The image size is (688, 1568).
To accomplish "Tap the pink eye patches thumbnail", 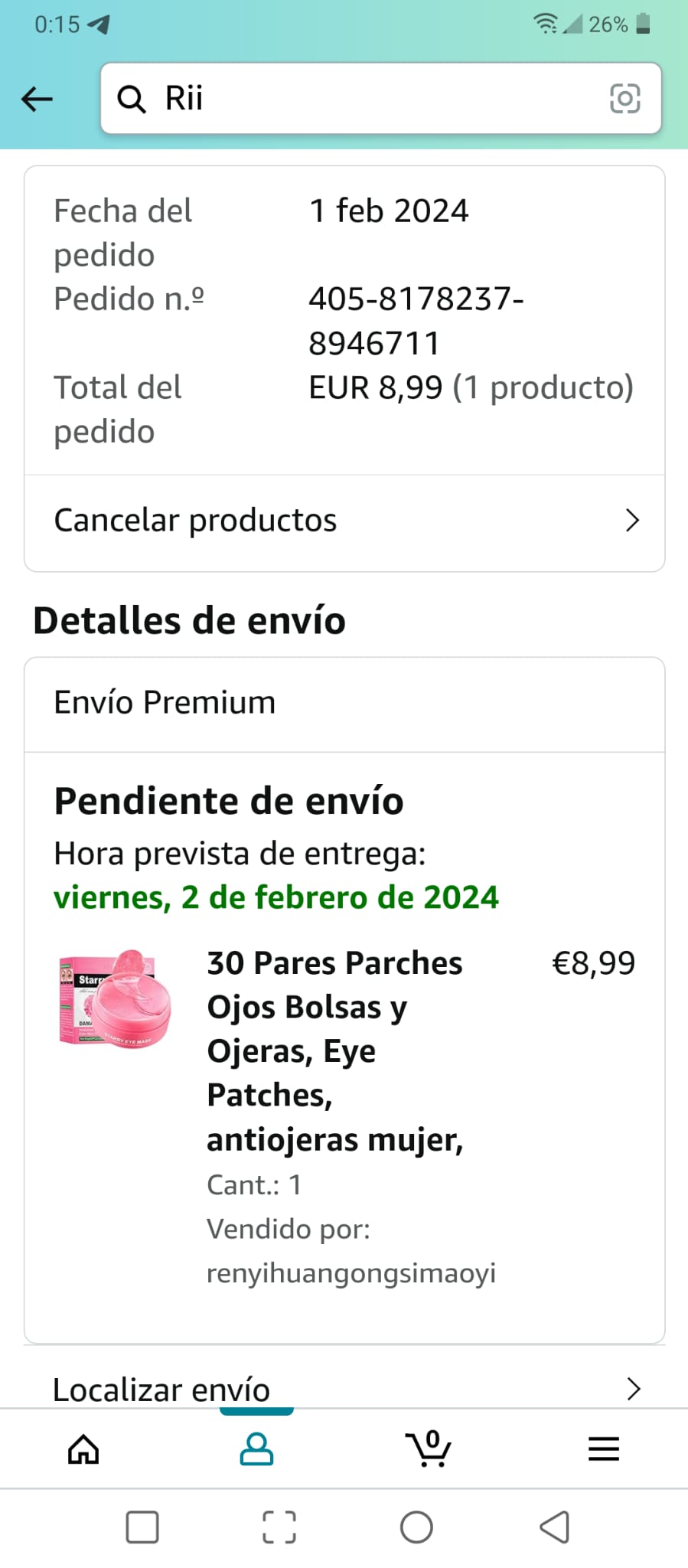I will tap(115, 999).
